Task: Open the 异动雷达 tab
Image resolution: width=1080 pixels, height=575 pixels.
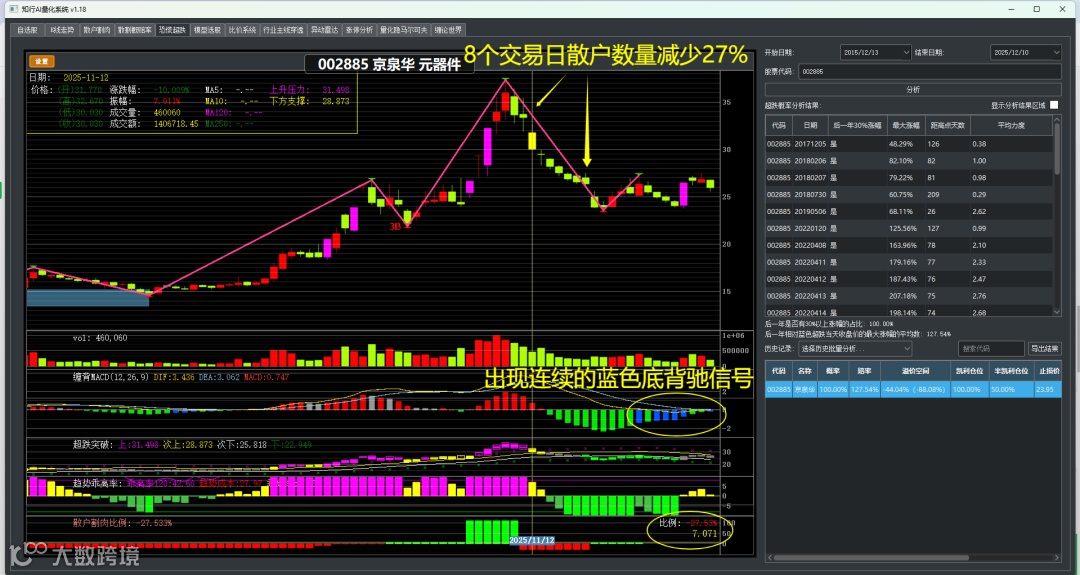Action: tap(324, 30)
